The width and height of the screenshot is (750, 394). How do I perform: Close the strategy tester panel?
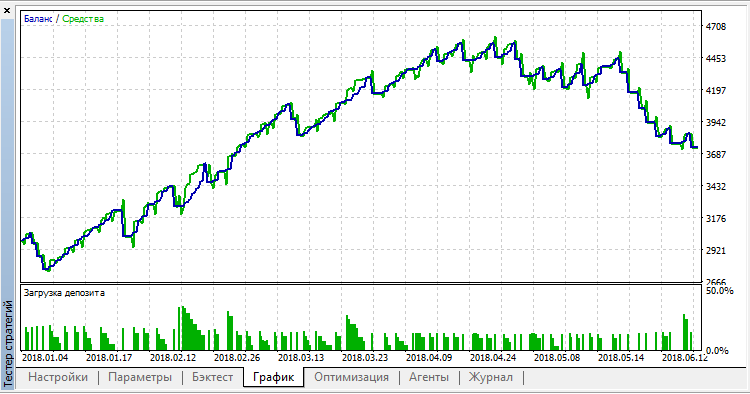pyautogui.click(x=7, y=11)
